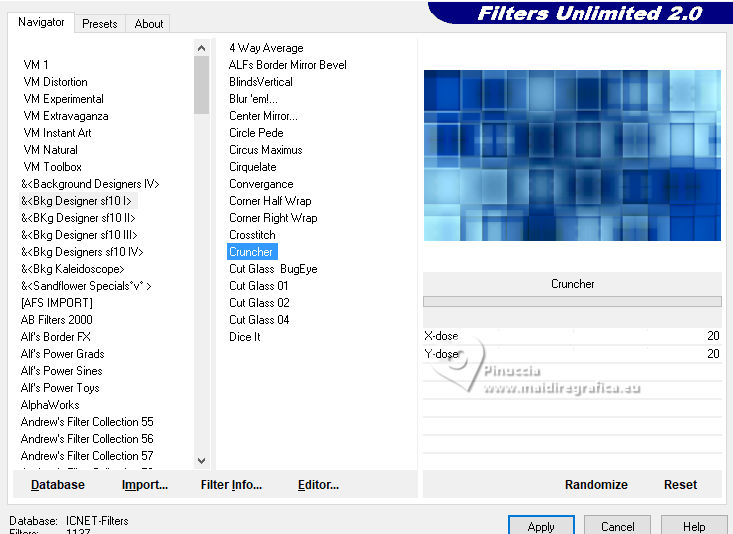Click the category list scroll down arrow
Image resolution: width=733 pixels, height=534 pixels.
pos(201,461)
